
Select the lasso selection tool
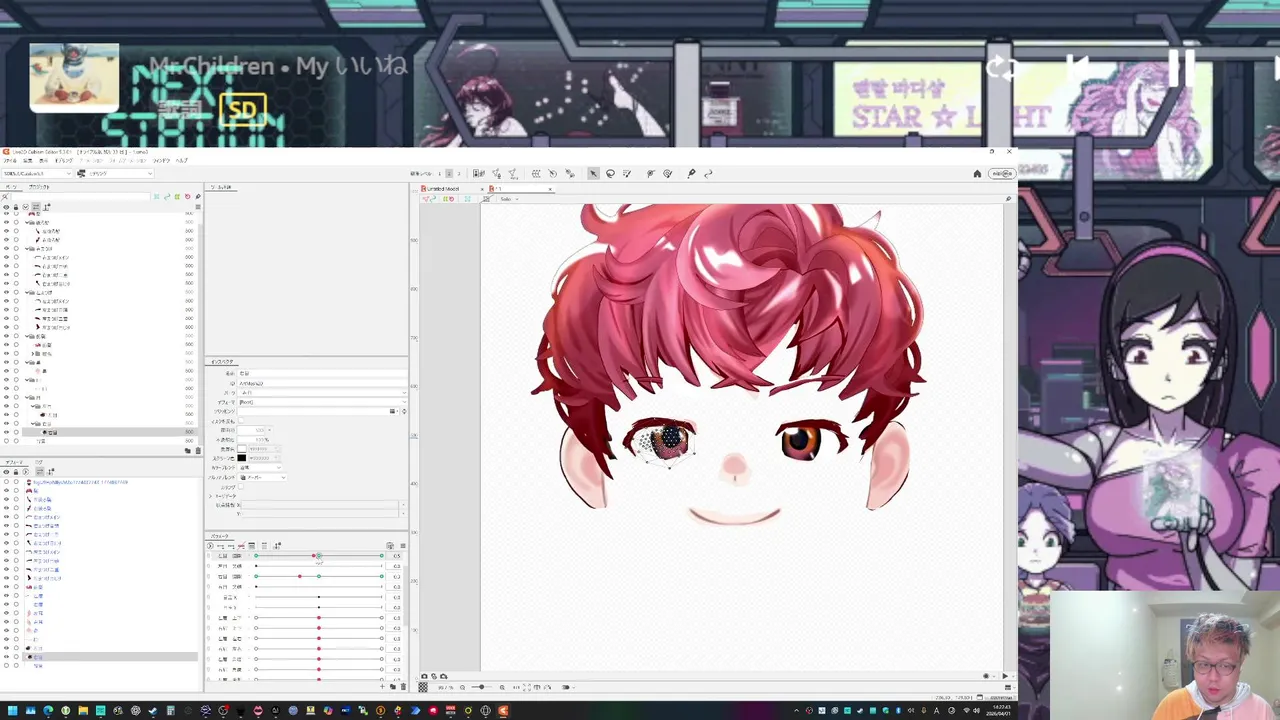(610, 173)
